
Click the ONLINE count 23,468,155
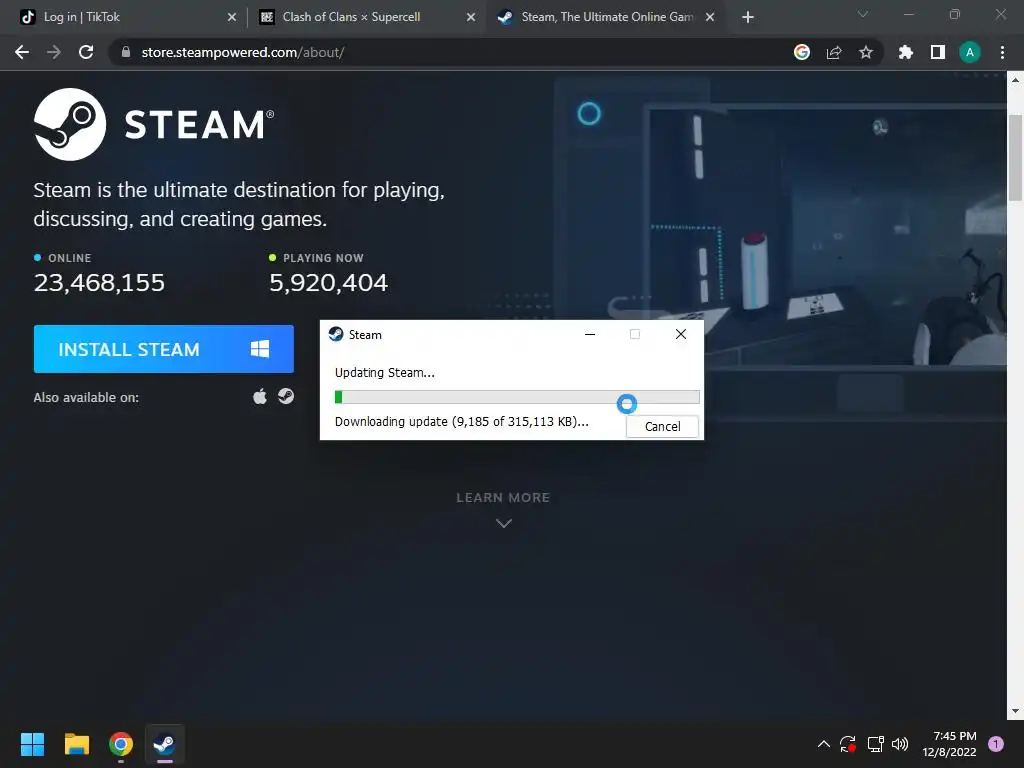(99, 282)
